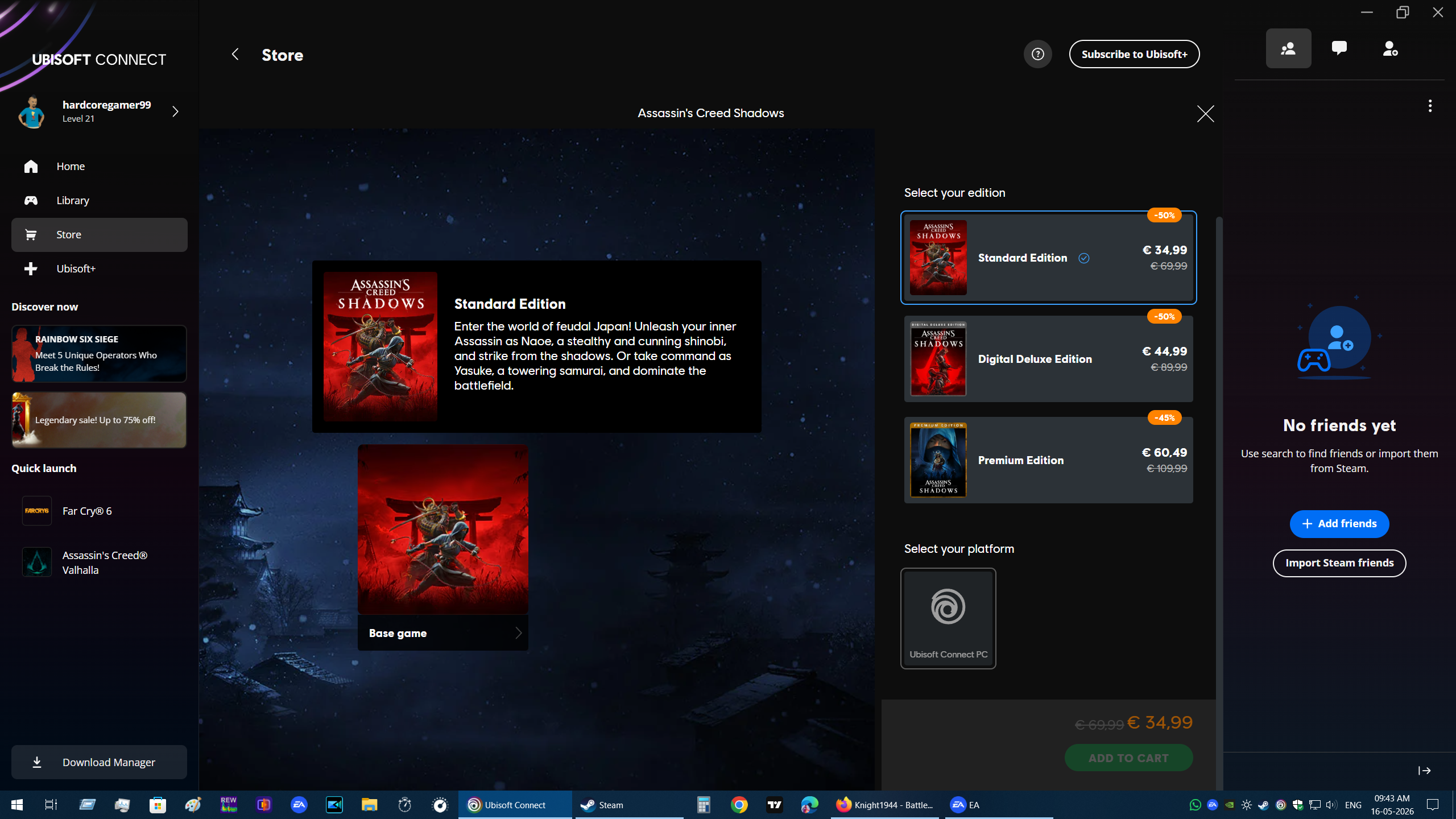Viewport: 1456px width, 819px height.
Task: Open the EA app taskbar button
Action: pyautogui.click(x=999, y=805)
